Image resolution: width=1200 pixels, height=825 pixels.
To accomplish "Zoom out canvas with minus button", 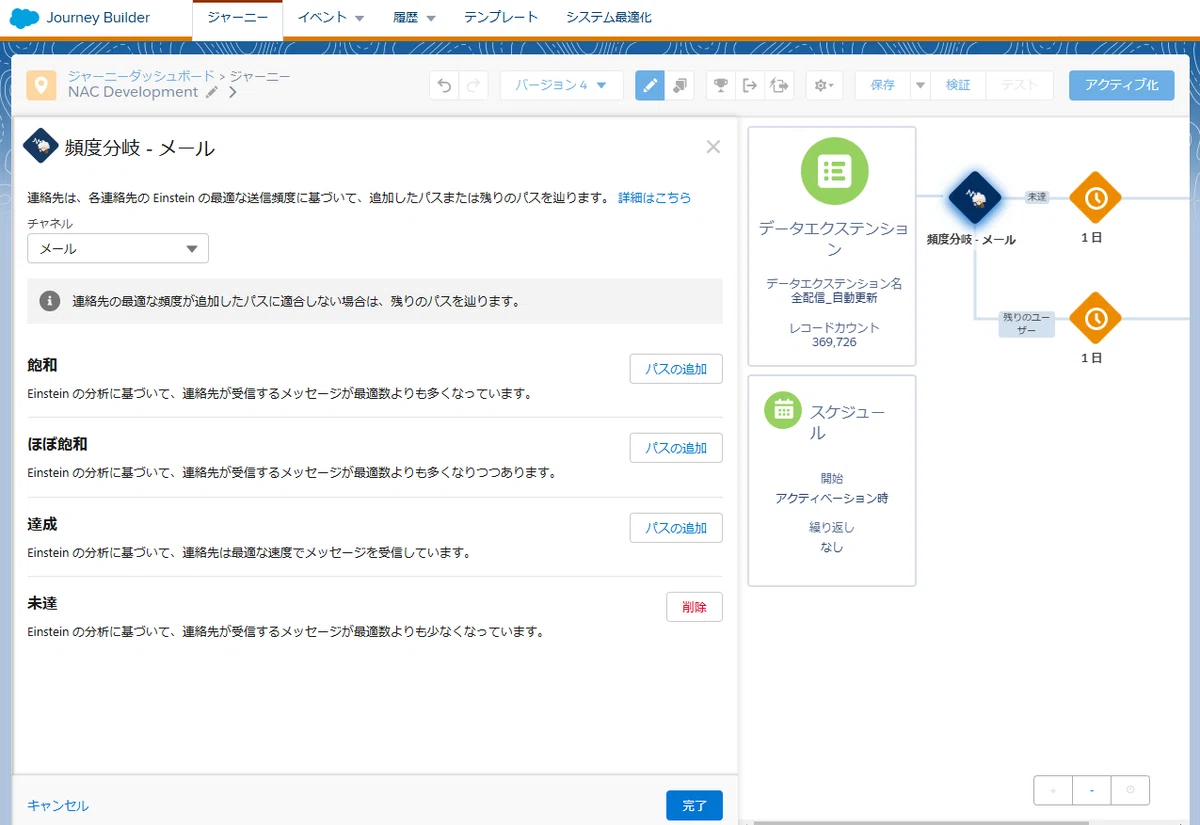I will [x=1092, y=790].
